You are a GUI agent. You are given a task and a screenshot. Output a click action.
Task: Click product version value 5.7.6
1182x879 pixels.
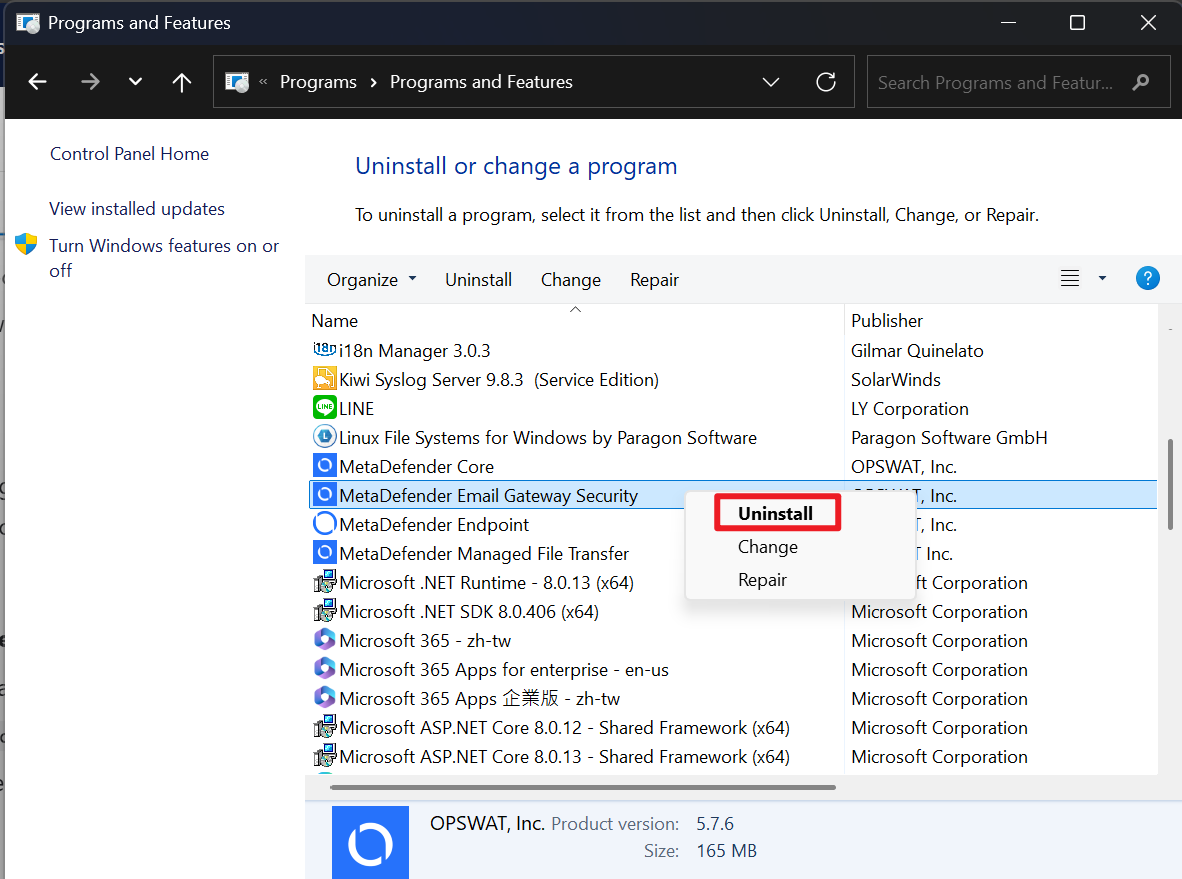pos(715,823)
